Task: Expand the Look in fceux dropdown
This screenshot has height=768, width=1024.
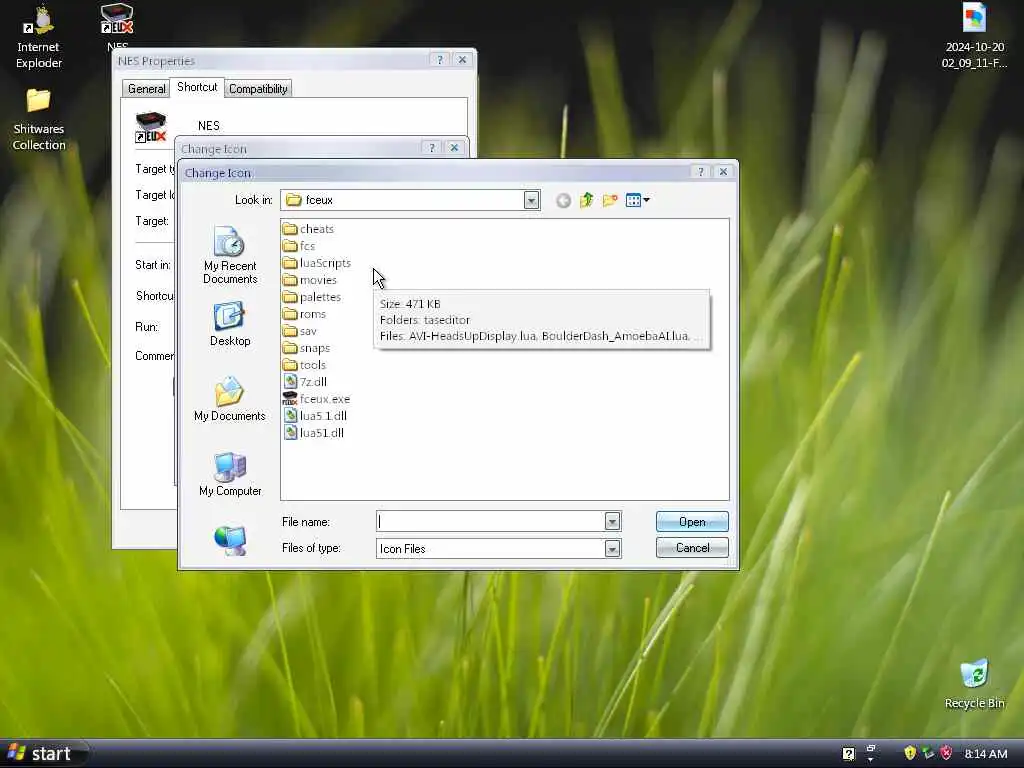Action: [531, 200]
